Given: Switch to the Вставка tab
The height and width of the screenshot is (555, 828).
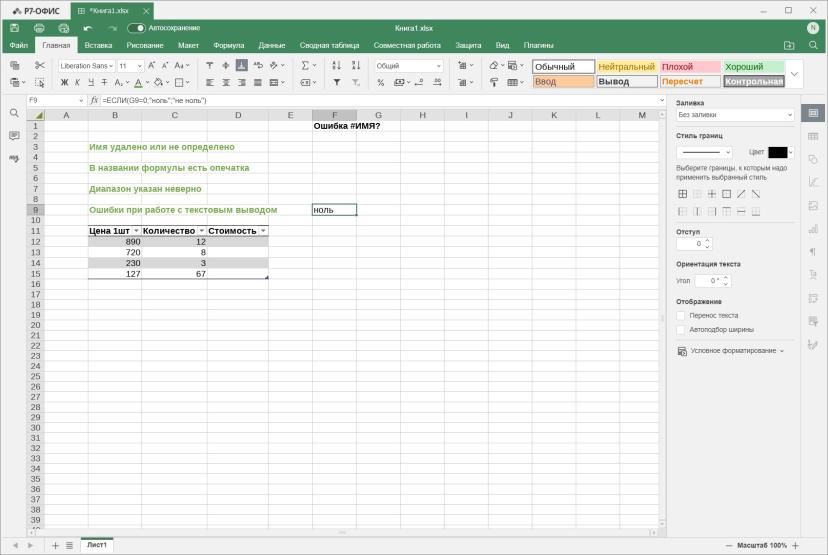Looking at the screenshot, I should [98, 45].
